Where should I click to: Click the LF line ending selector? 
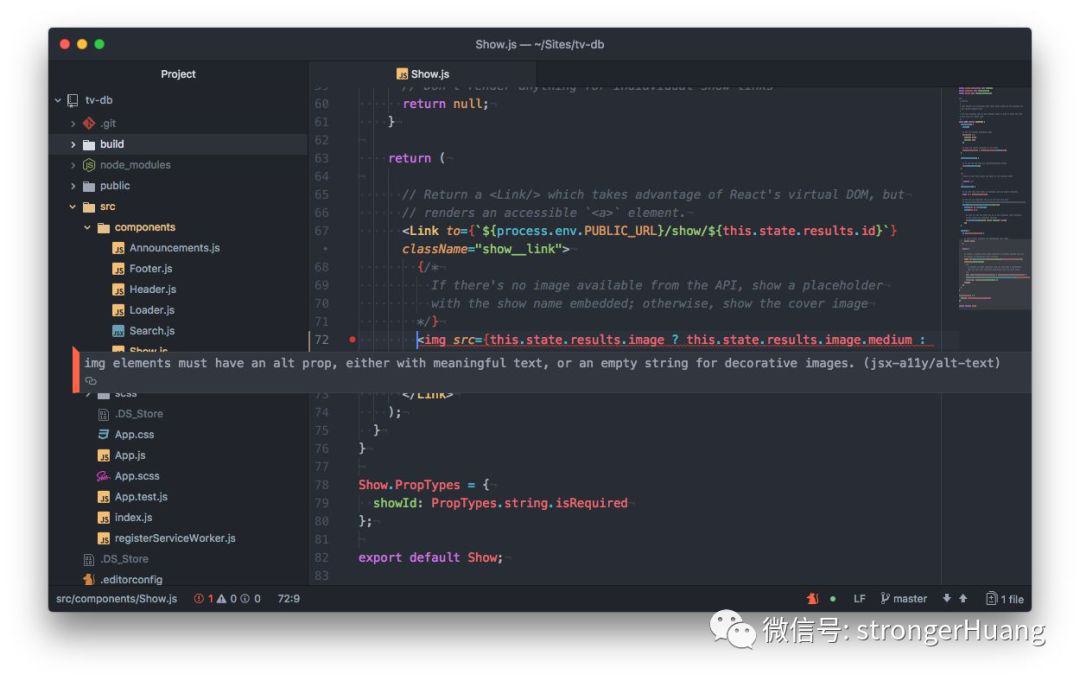860,598
